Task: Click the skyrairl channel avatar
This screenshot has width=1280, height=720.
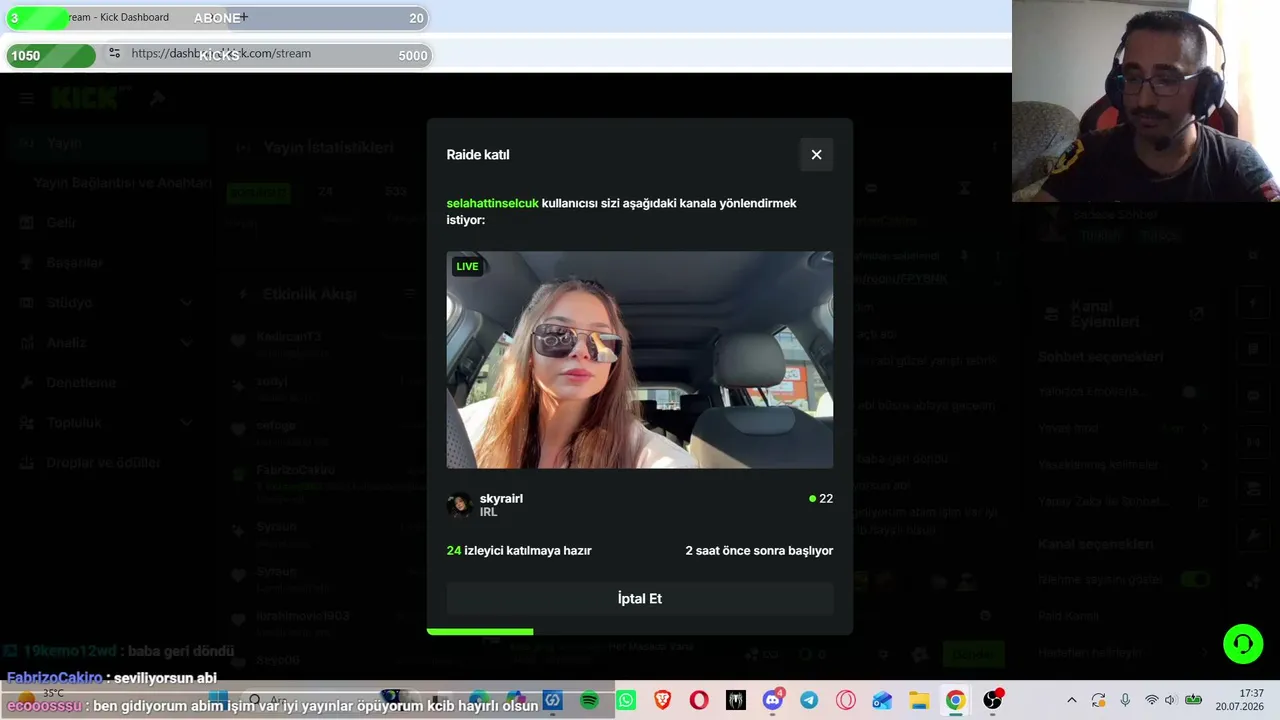Action: (x=460, y=505)
